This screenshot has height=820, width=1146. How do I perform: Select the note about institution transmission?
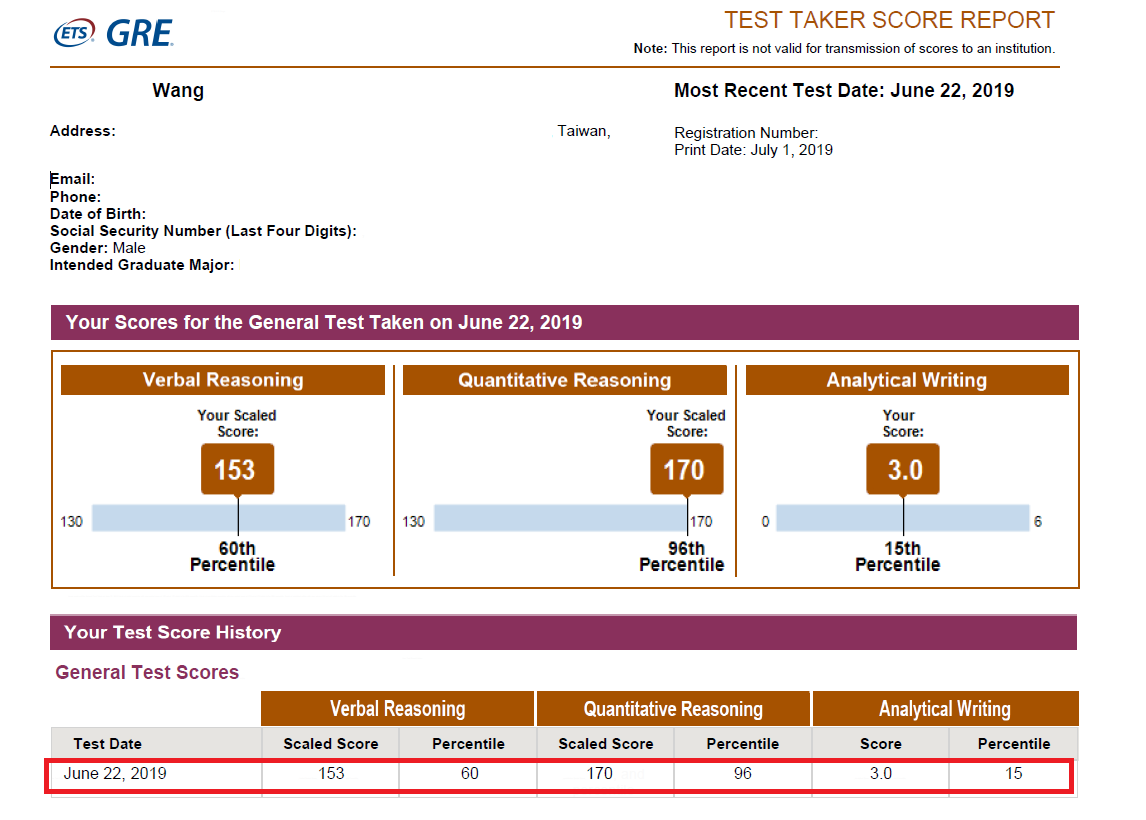(844, 48)
